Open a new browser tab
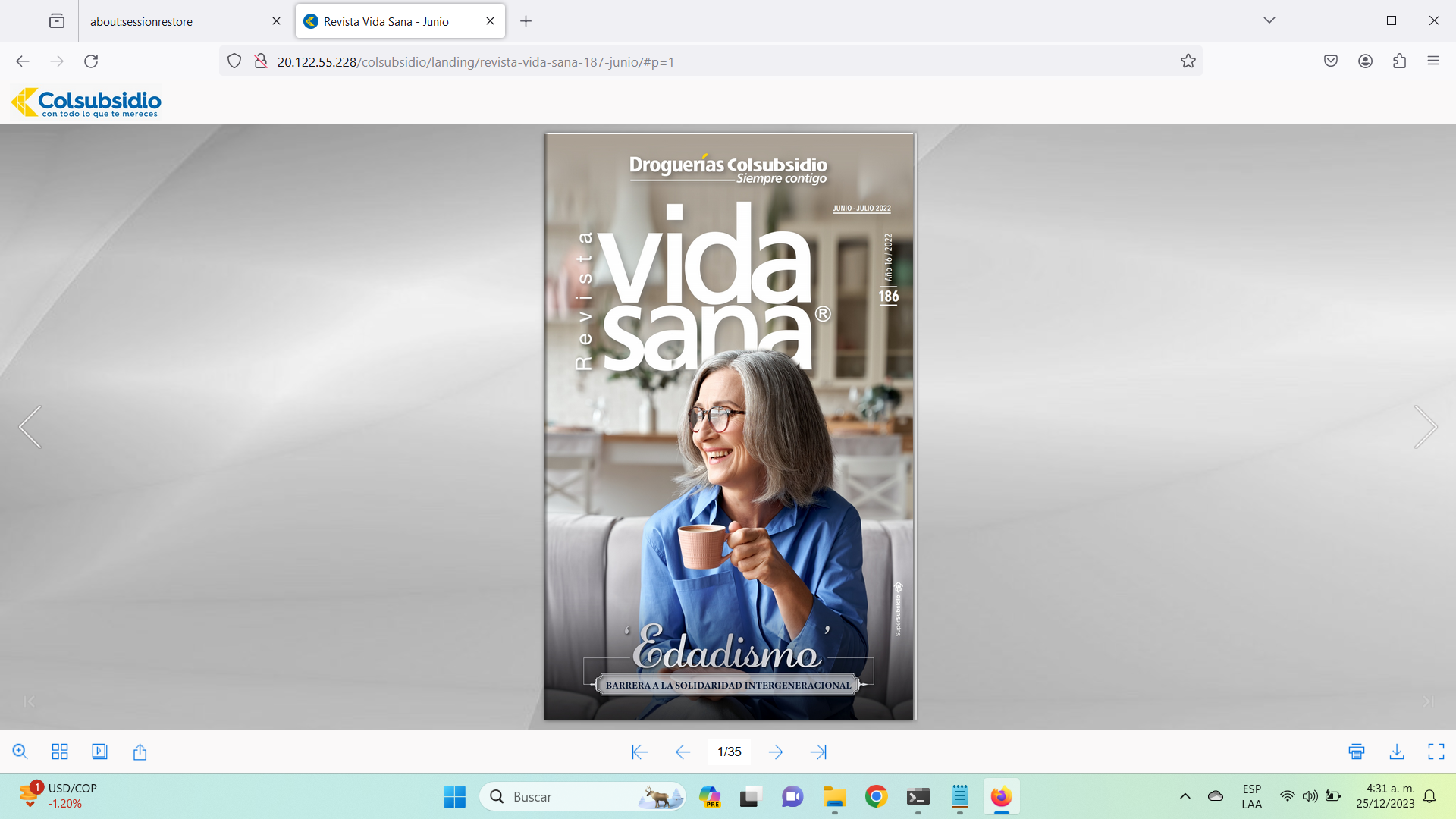This screenshot has width=1456, height=819. coord(526,21)
